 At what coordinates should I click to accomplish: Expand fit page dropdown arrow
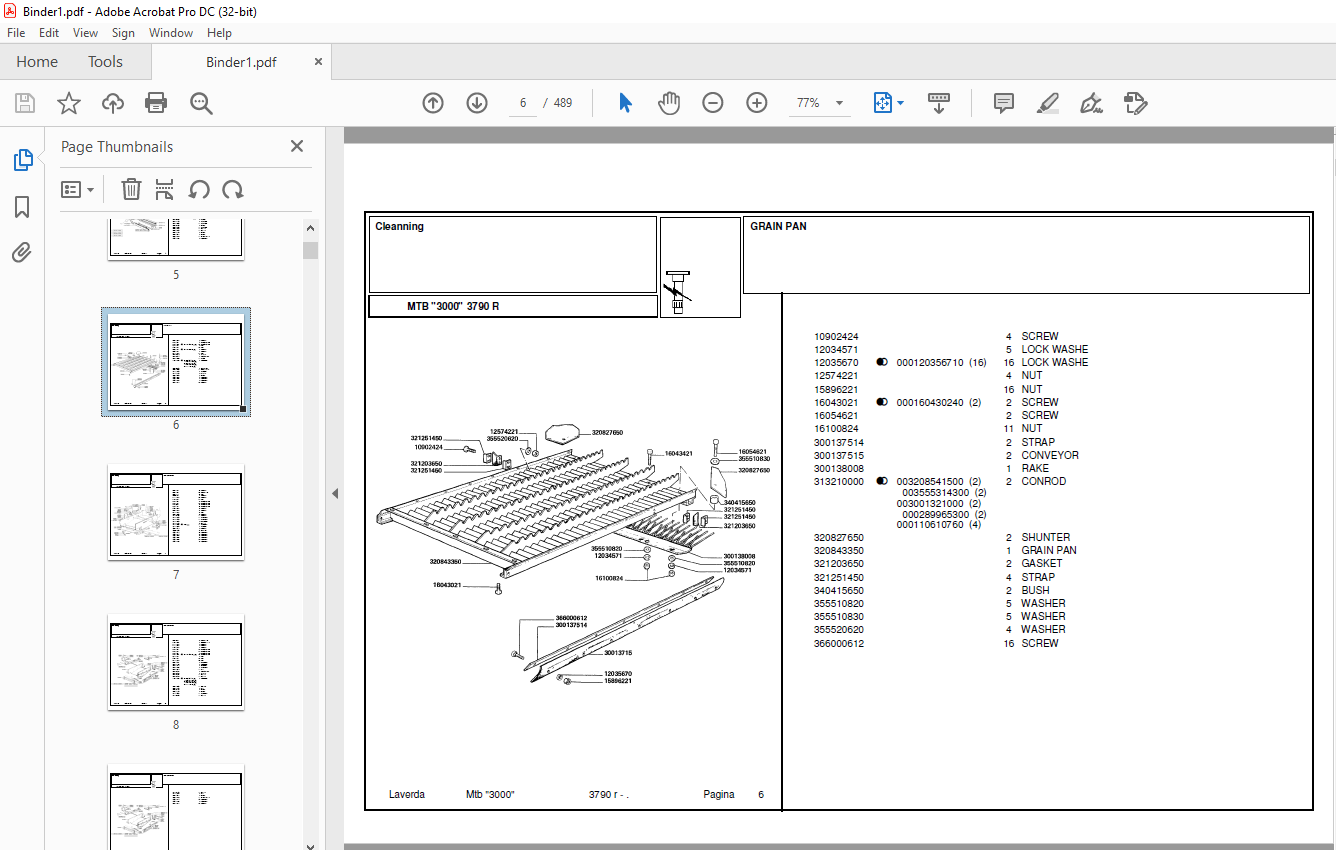900,103
